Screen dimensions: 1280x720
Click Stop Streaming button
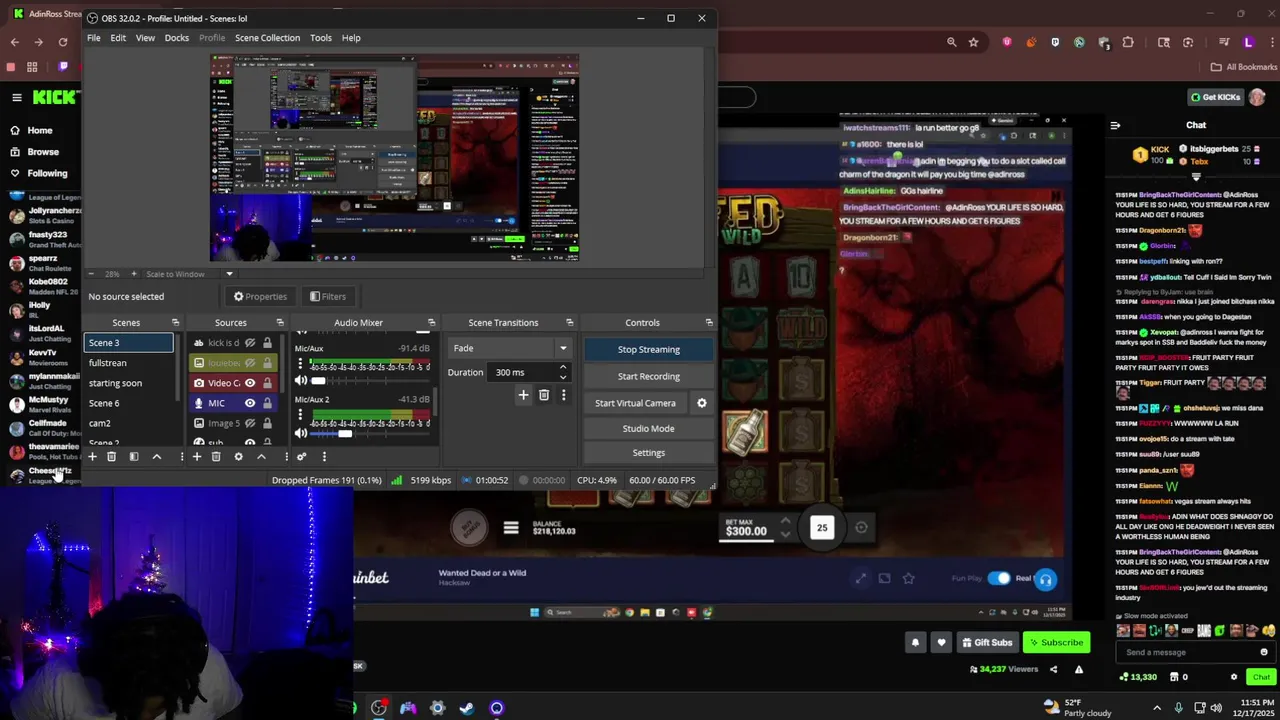648,349
